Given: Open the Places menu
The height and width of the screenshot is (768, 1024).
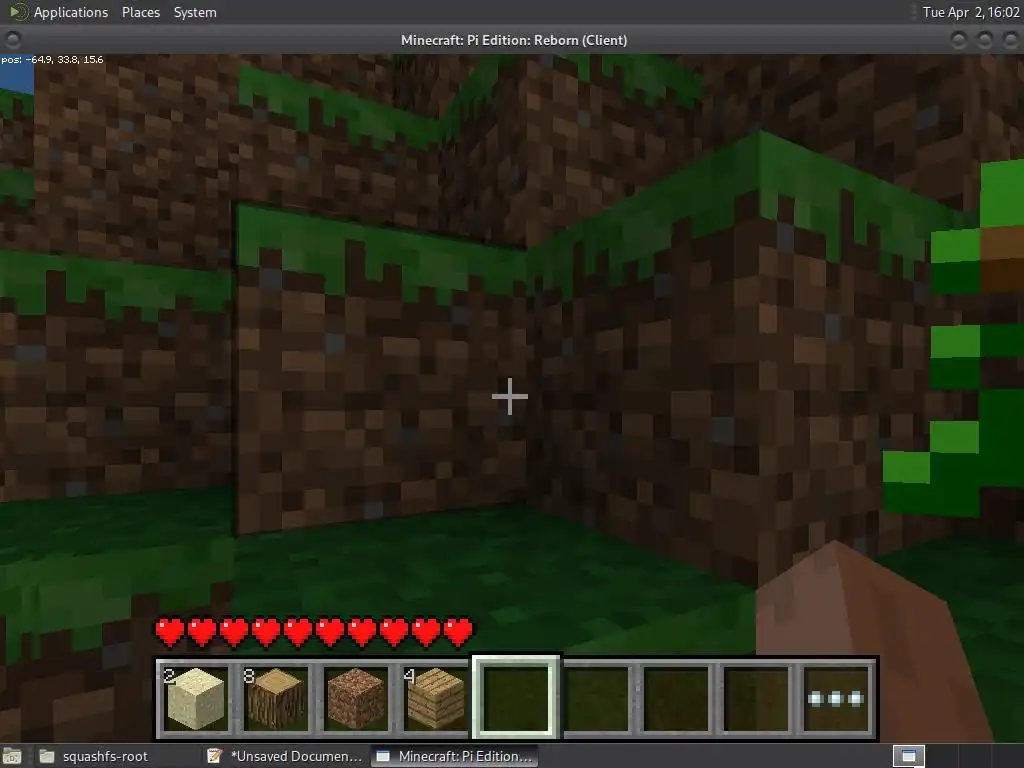Looking at the screenshot, I should [x=140, y=12].
